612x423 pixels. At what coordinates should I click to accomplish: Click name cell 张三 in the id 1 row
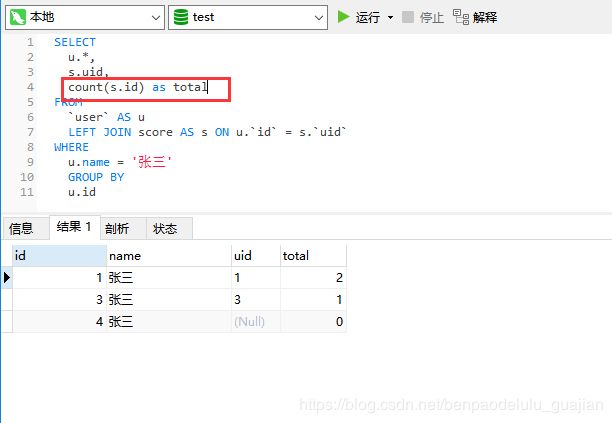pos(169,278)
